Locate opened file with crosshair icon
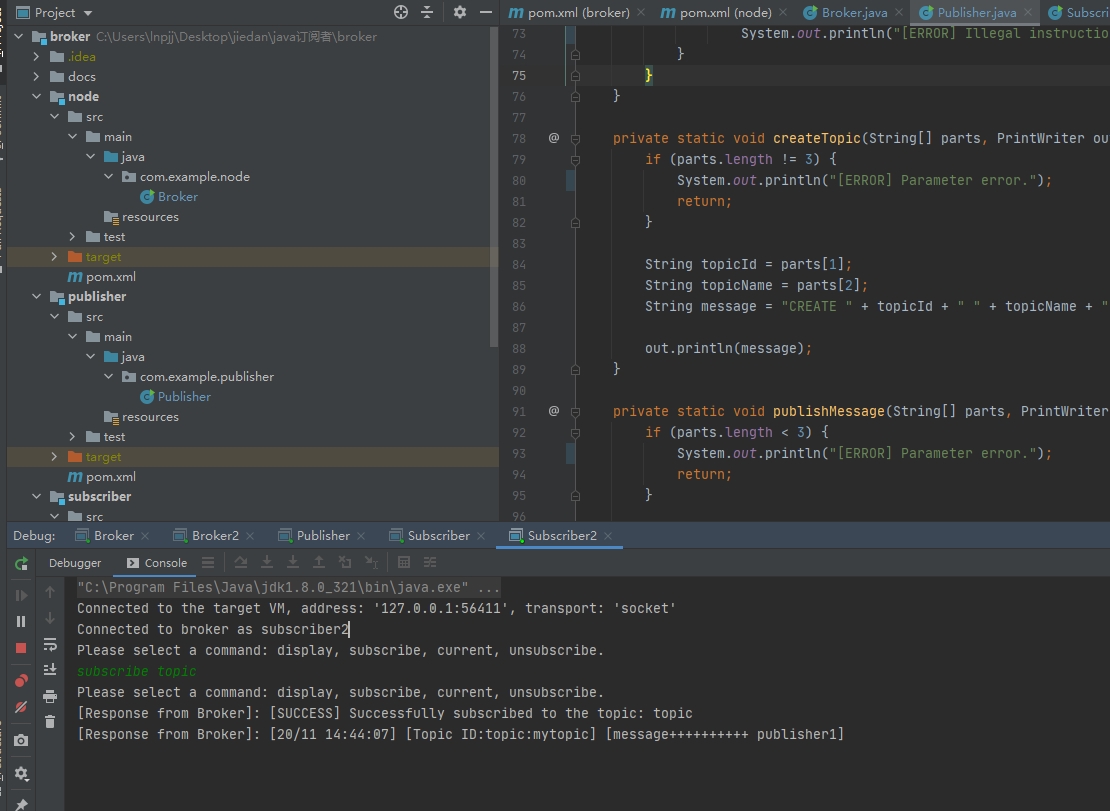This screenshot has height=811, width=1110. tap(401, 12)
